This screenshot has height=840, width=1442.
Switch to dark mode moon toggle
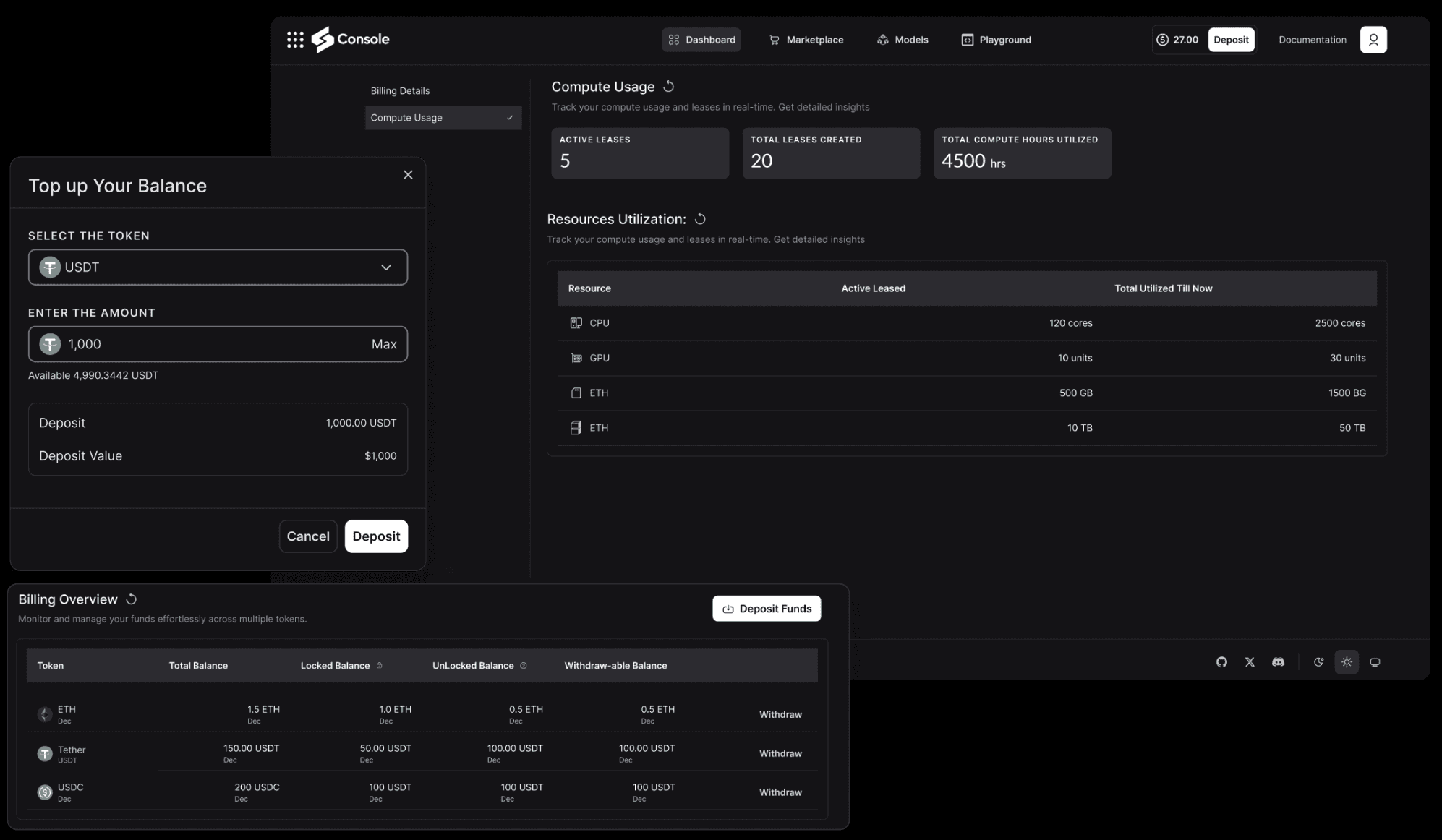(1318, 662)
